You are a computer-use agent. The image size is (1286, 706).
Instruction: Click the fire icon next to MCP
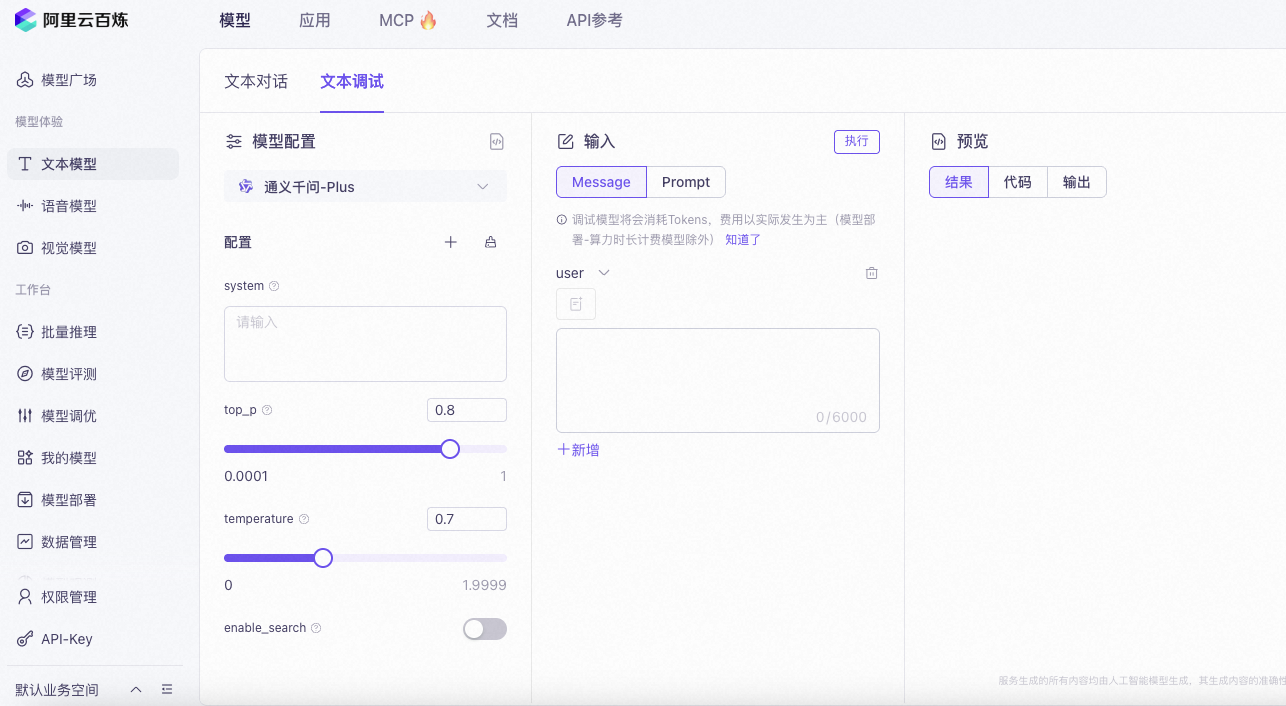(x=428, y=20)
